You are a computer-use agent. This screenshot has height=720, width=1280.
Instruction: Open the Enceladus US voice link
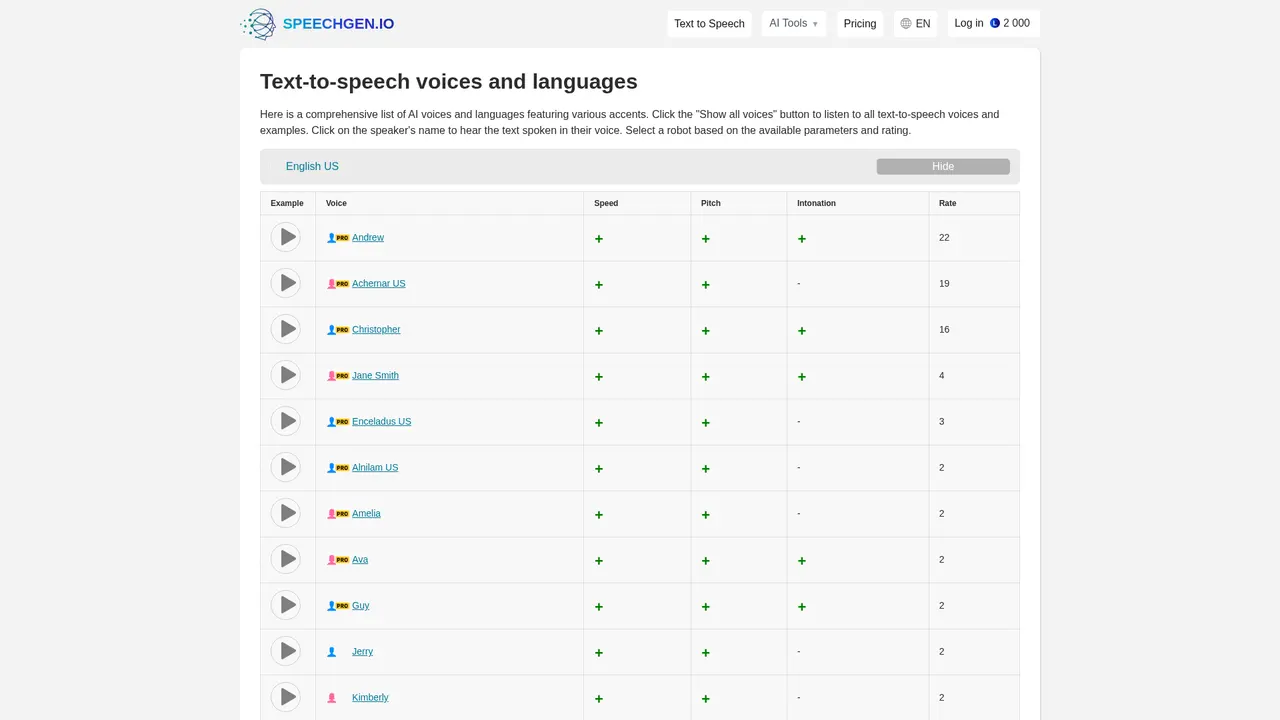coord(381,422)
